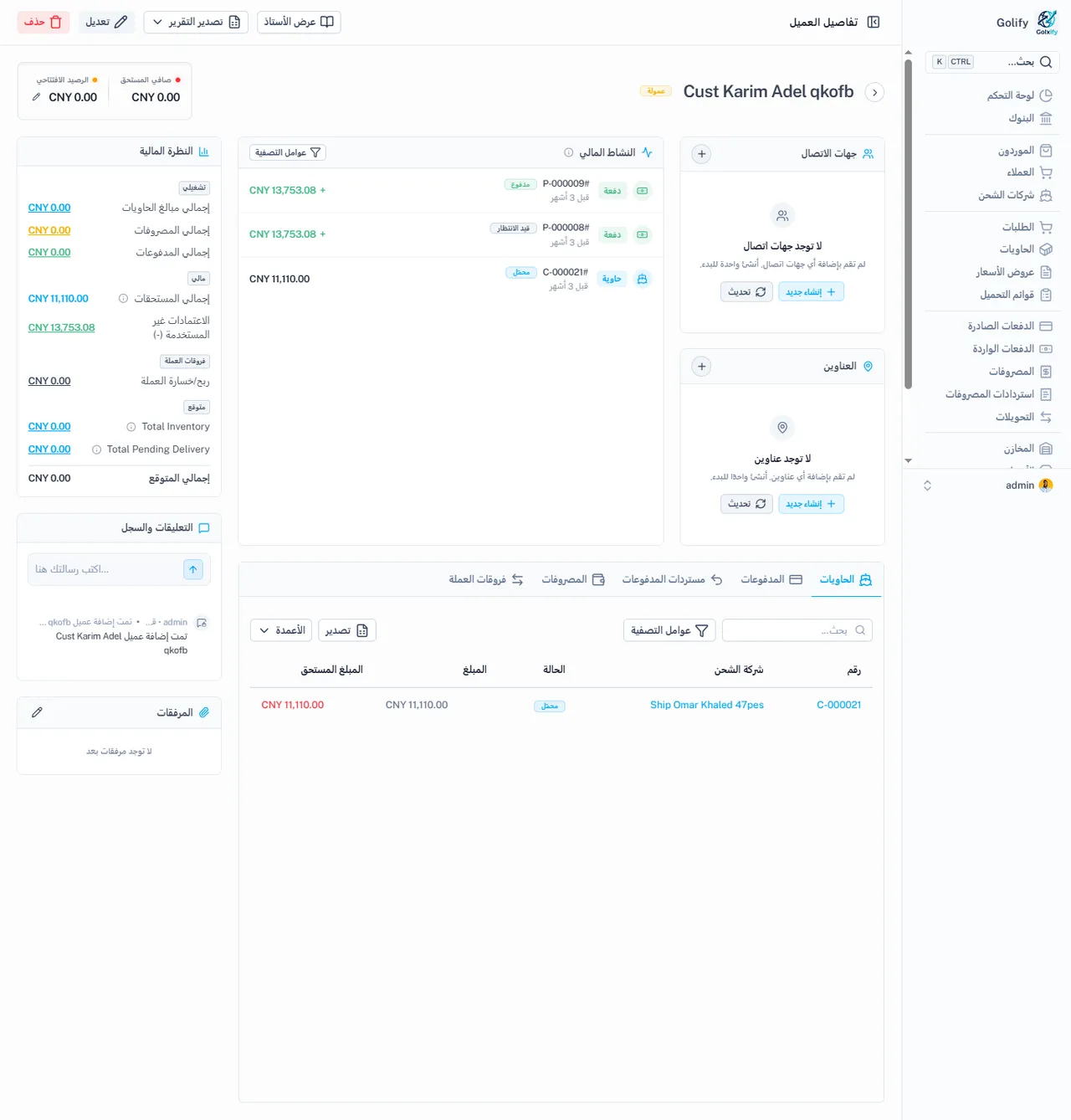This screenshot has height=1120, width=1071.
Task: Click info icon next to إجمالي المستحقات
Action: coord(123,299)
